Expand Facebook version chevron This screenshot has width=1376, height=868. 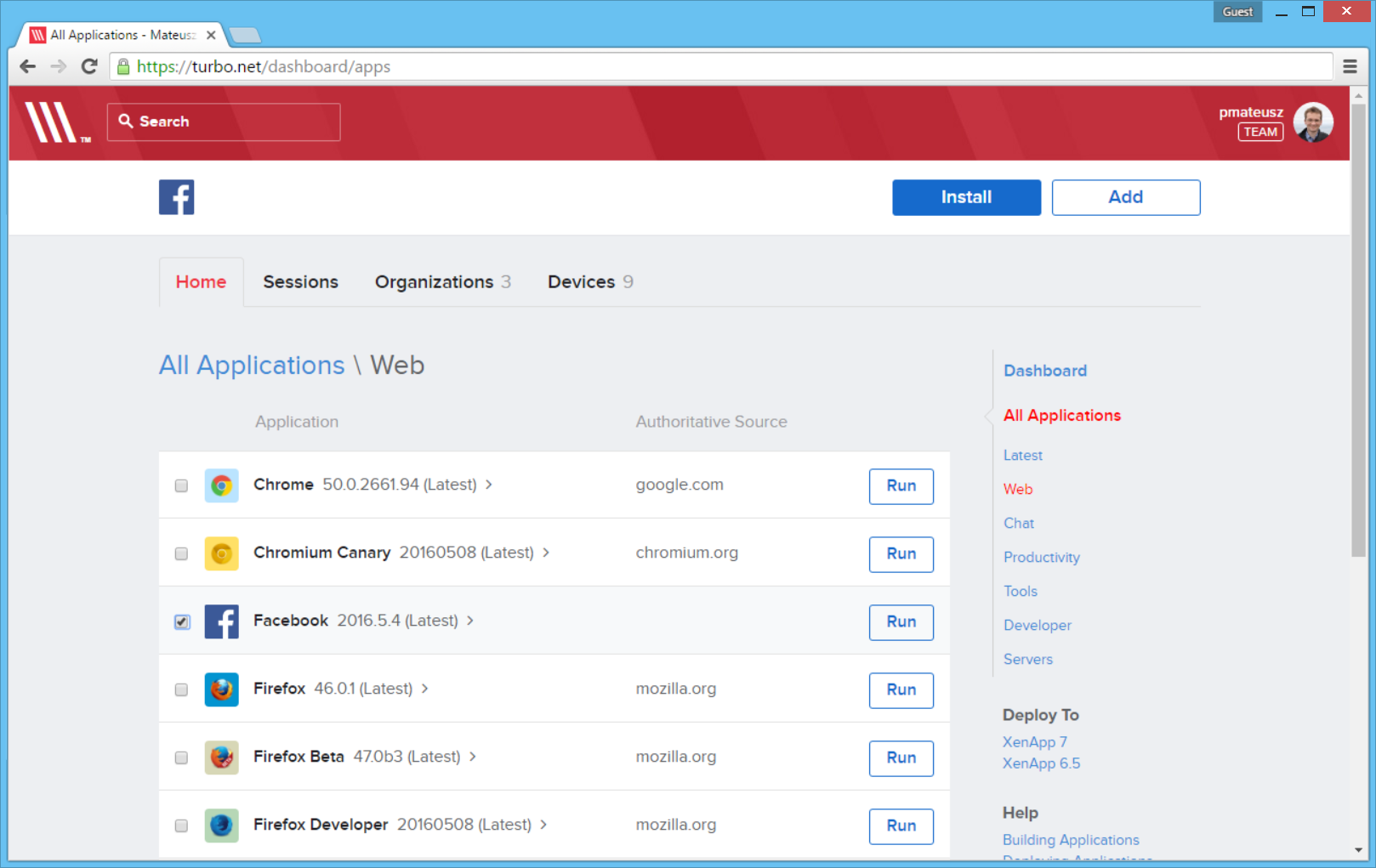[470, 621]
